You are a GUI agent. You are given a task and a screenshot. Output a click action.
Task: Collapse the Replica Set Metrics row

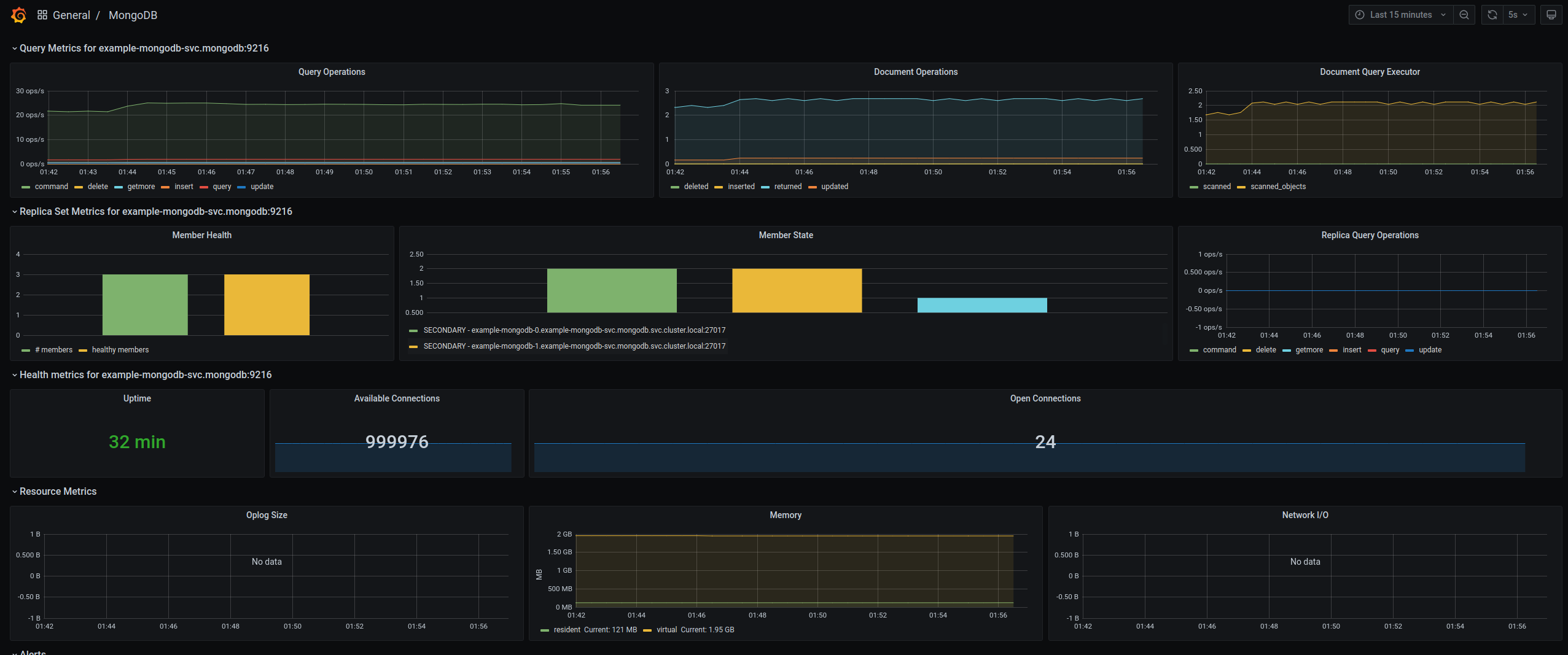tap(155, 211)
